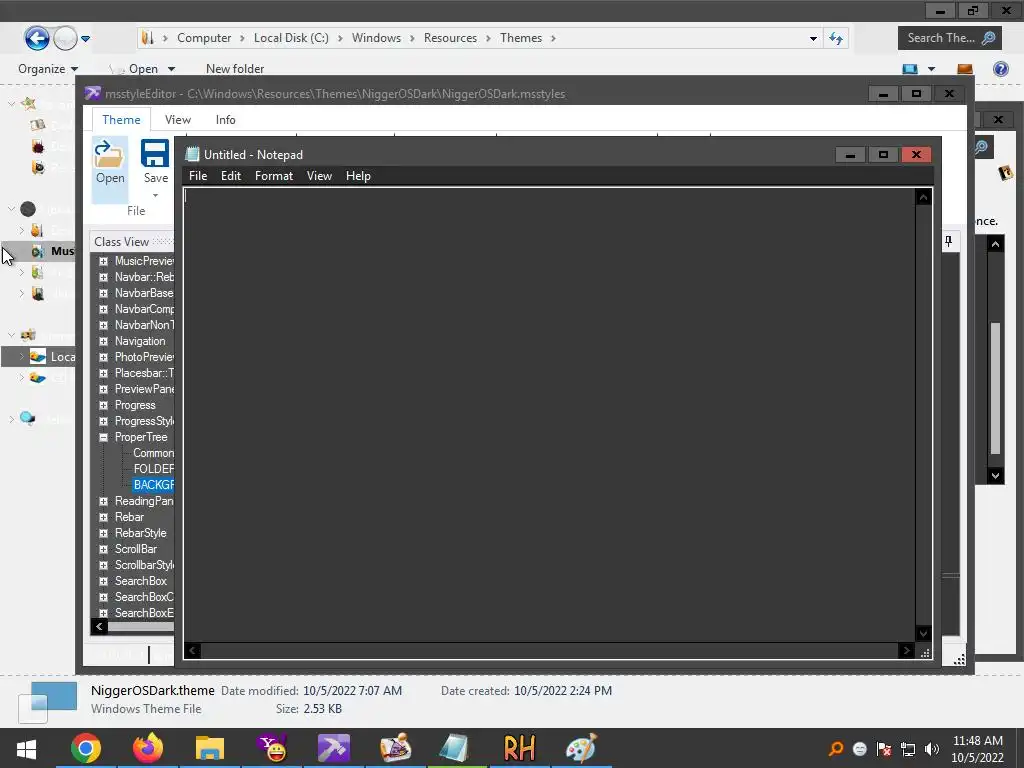Open Paint palette icon on the taskbar
The image size is (1024, 768).
[x=581, y=748]
